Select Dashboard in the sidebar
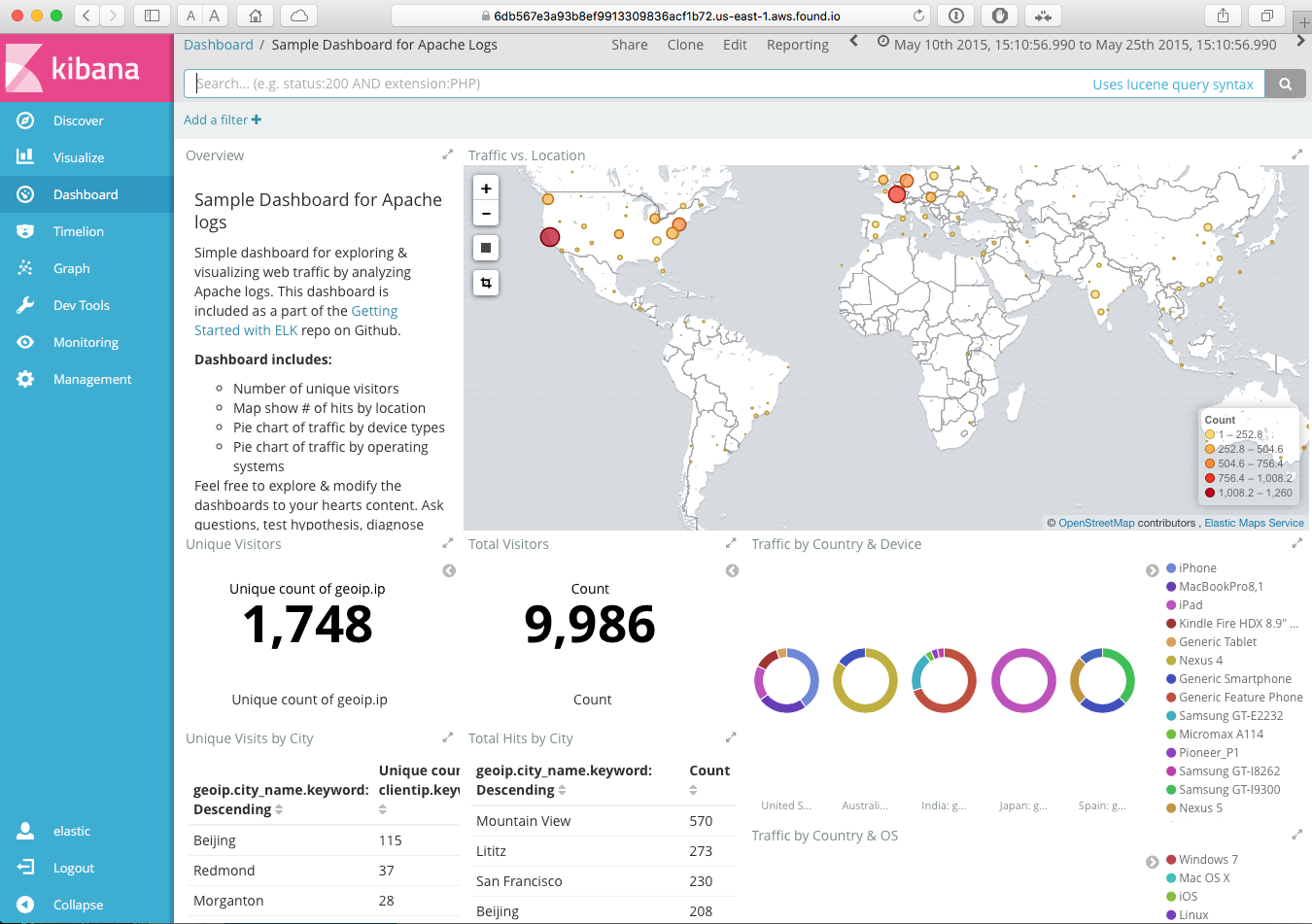Viewport: 1312px width, 924px height. pos(86,194)
